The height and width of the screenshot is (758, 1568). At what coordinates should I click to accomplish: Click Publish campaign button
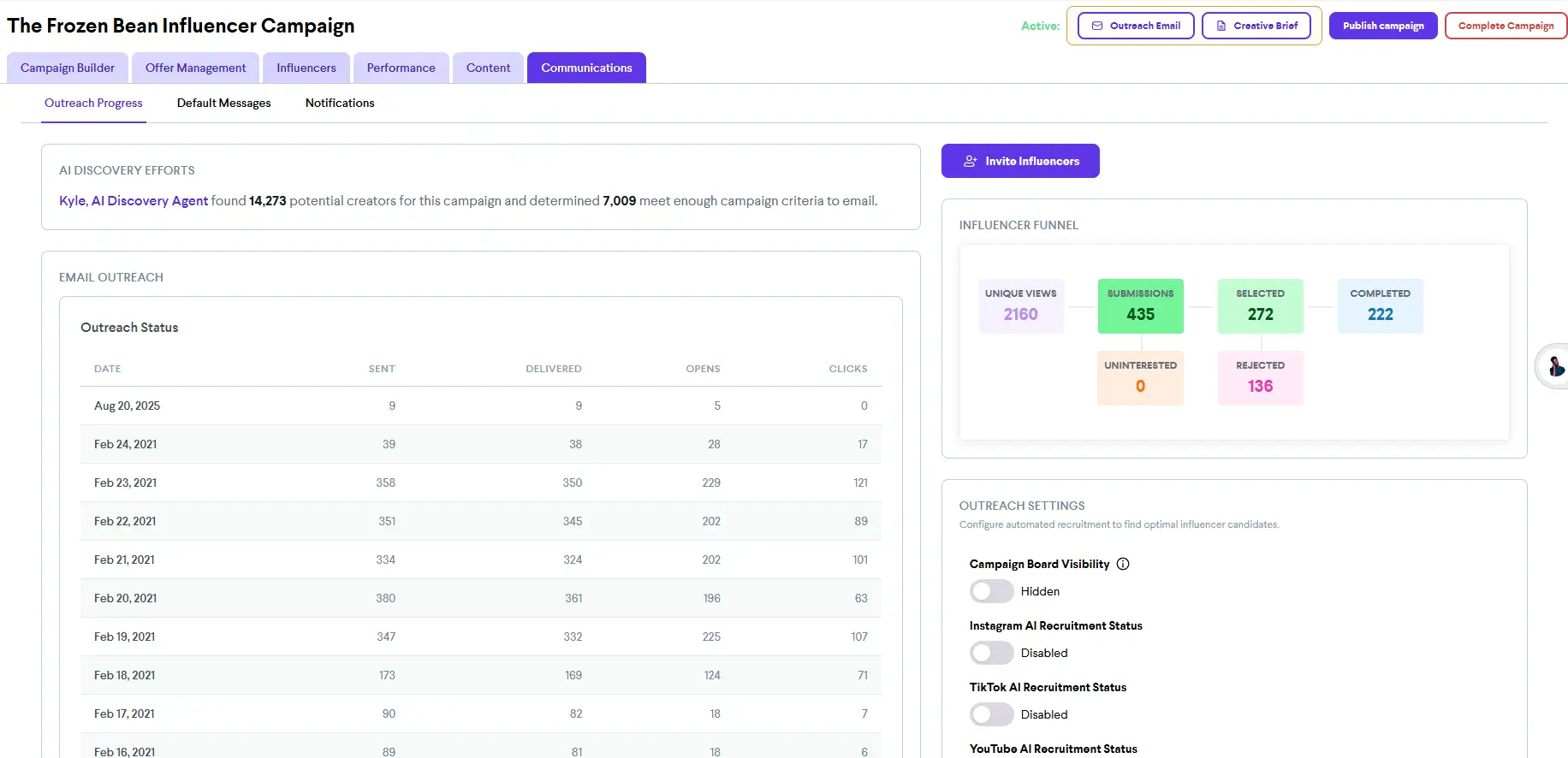coord(1383,26)
